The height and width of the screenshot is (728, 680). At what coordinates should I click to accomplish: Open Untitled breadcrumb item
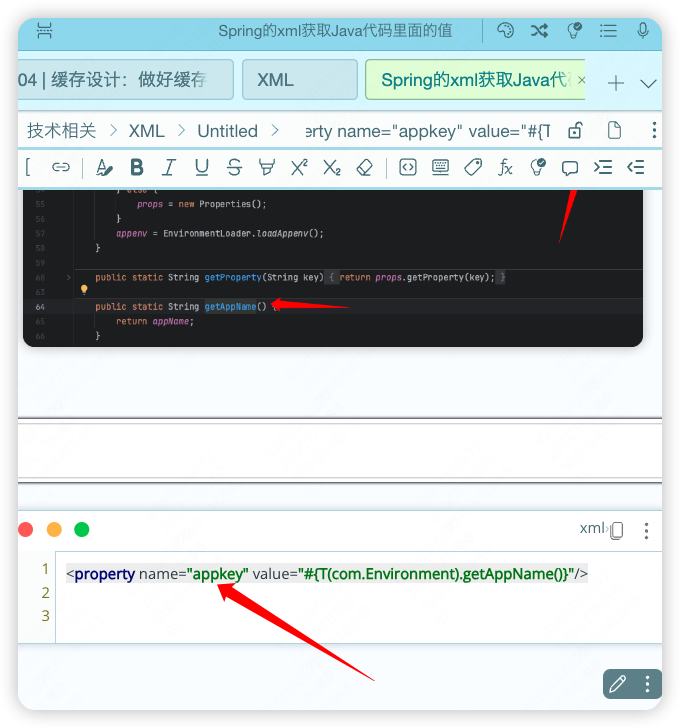[227, 131]
